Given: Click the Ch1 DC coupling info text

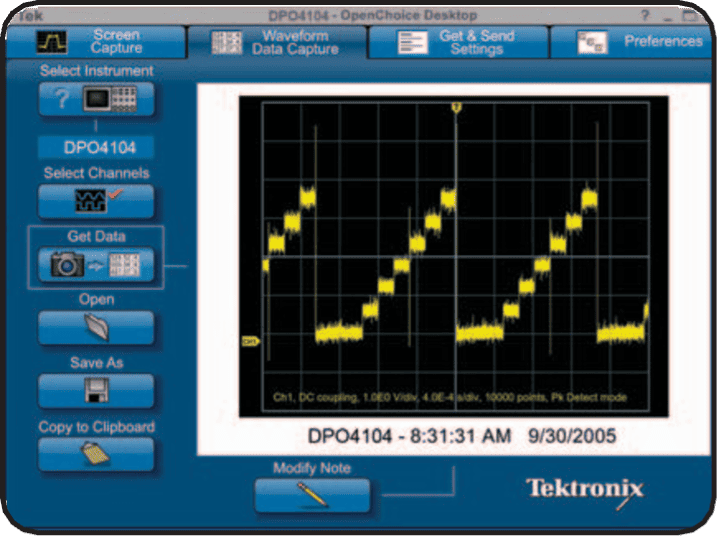Looking at the screenshot, I should click(450, 397).
